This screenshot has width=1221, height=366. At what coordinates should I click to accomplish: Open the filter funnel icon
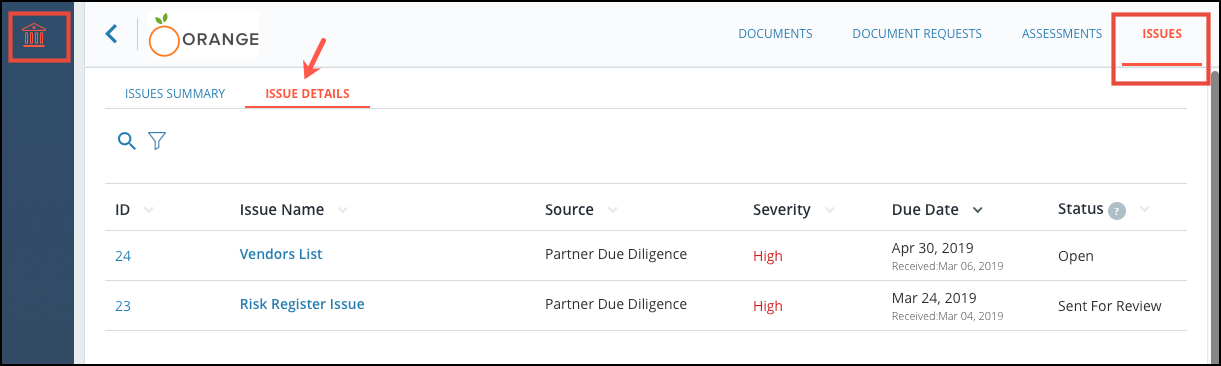(157, 141)
